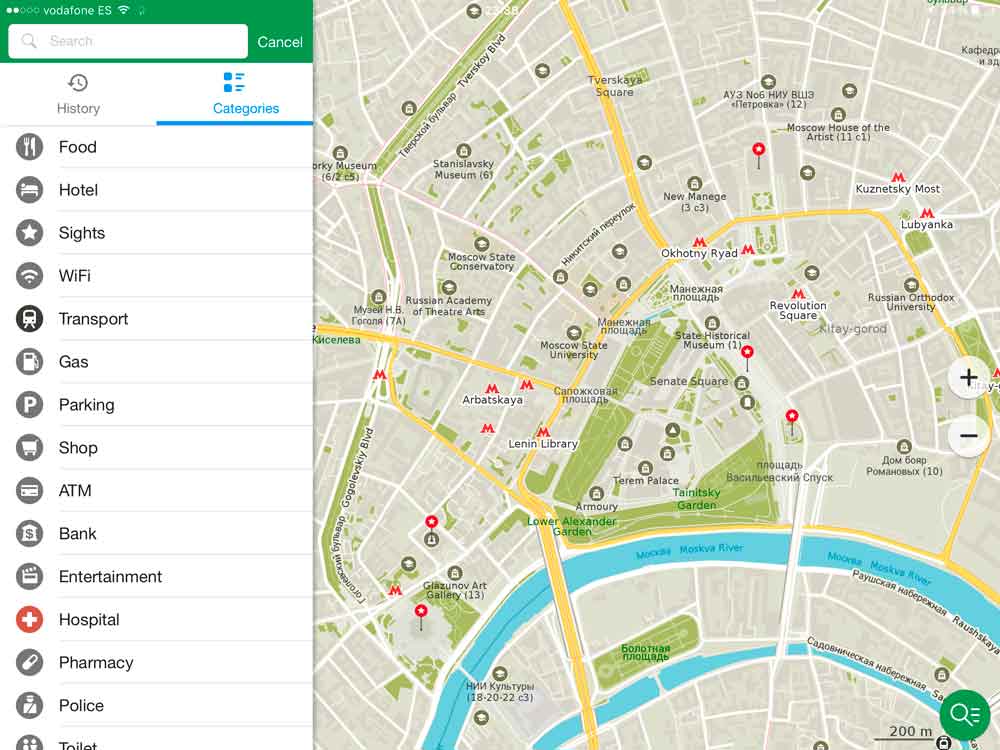Zoom in the map with plus button
The height and width of the screenshot is (750, 1000).
point(969,378)
